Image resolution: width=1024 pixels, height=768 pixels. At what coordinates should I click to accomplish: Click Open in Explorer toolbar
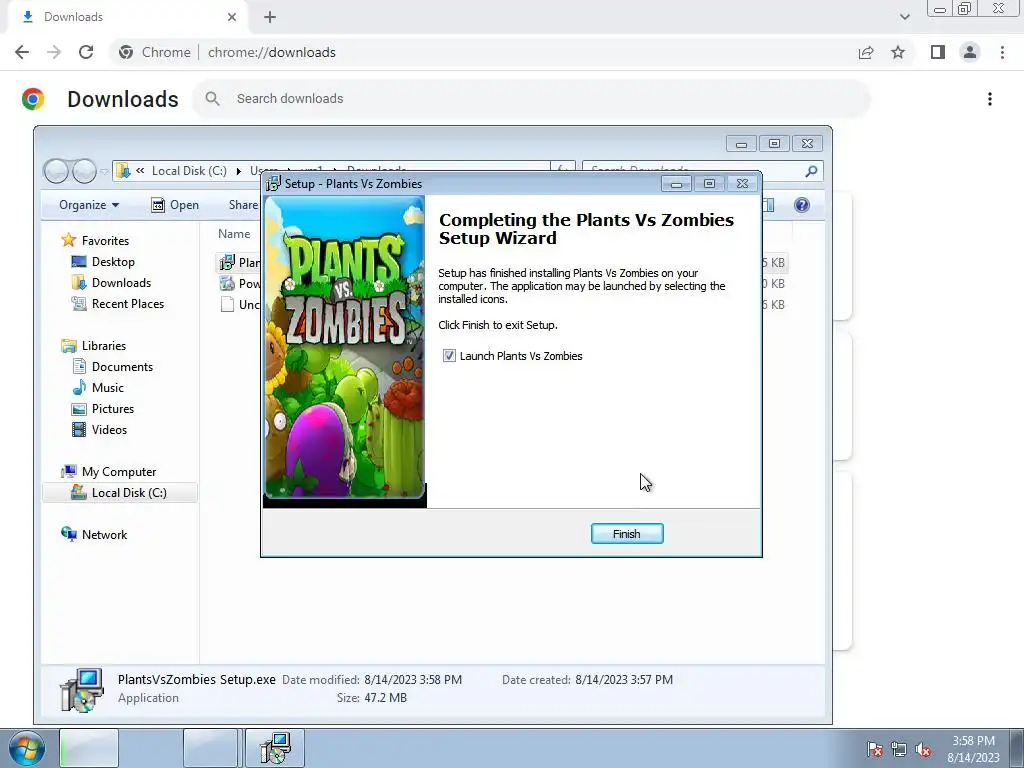click(175, 205)
